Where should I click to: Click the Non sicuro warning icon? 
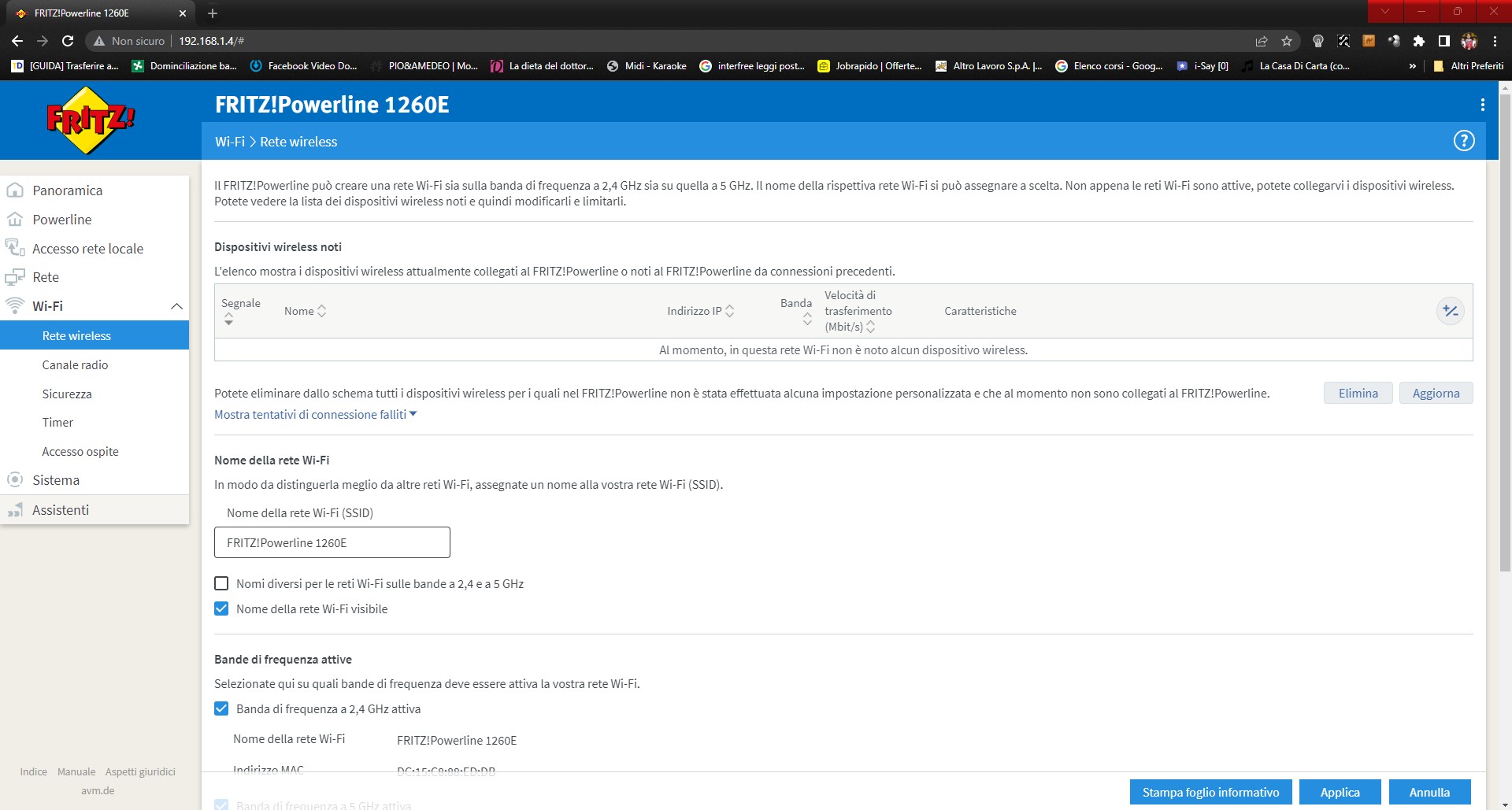tap(99, 41)
